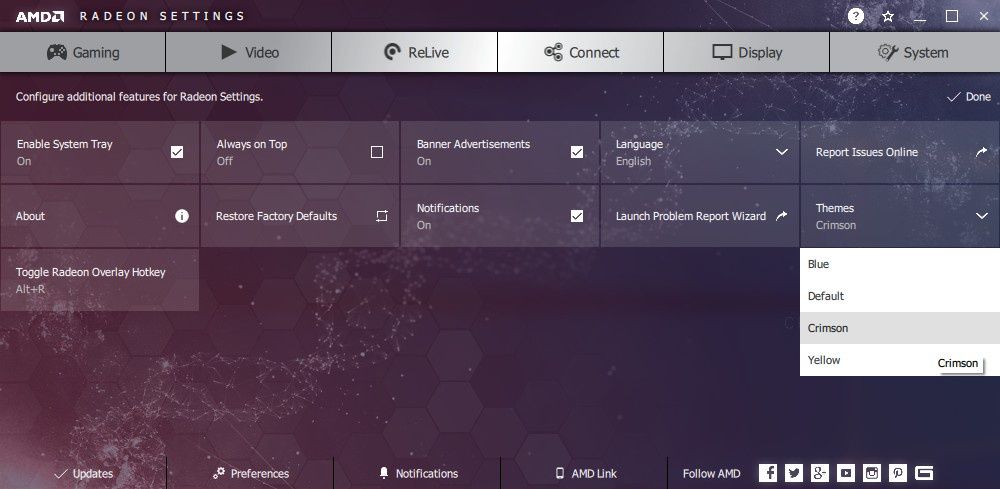Click the Done button

pyautogui.click(x=969, y=97)
